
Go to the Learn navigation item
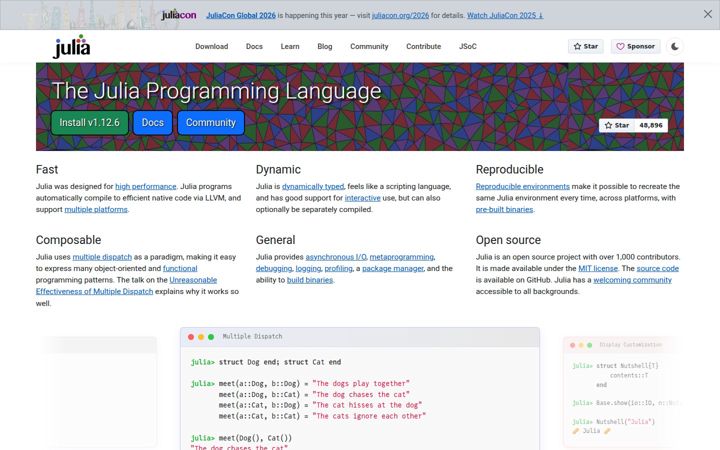(x=290, y=46)
